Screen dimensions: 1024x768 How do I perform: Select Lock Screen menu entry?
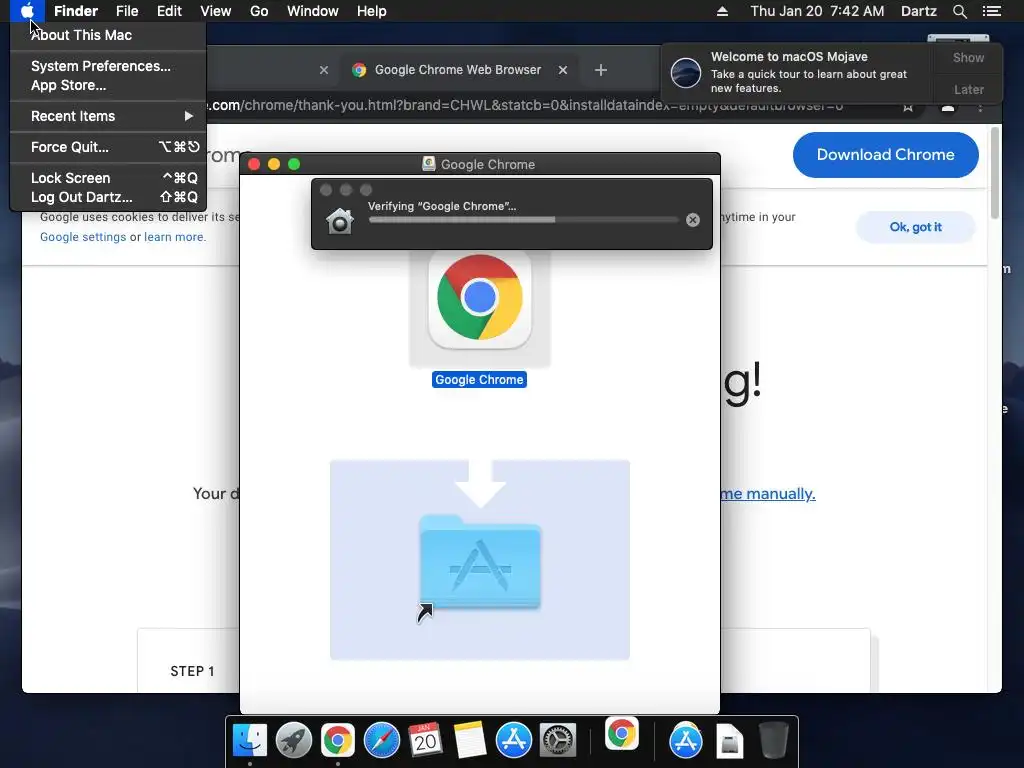click(x=108, y=178)
